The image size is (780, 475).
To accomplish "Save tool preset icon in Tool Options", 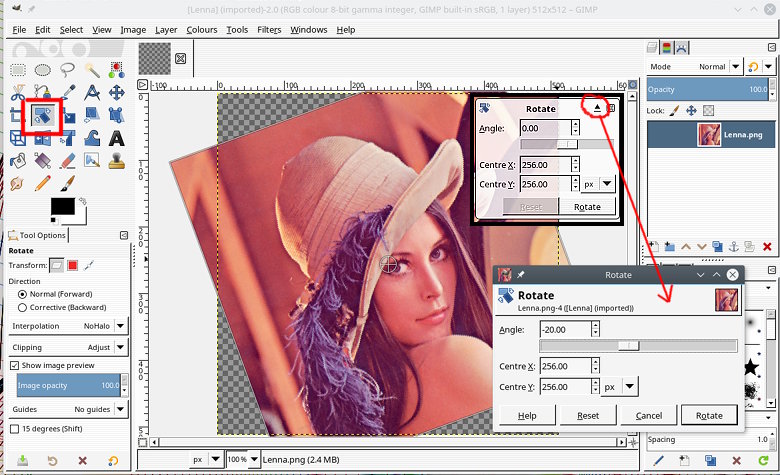I will (x=22, y=461).
